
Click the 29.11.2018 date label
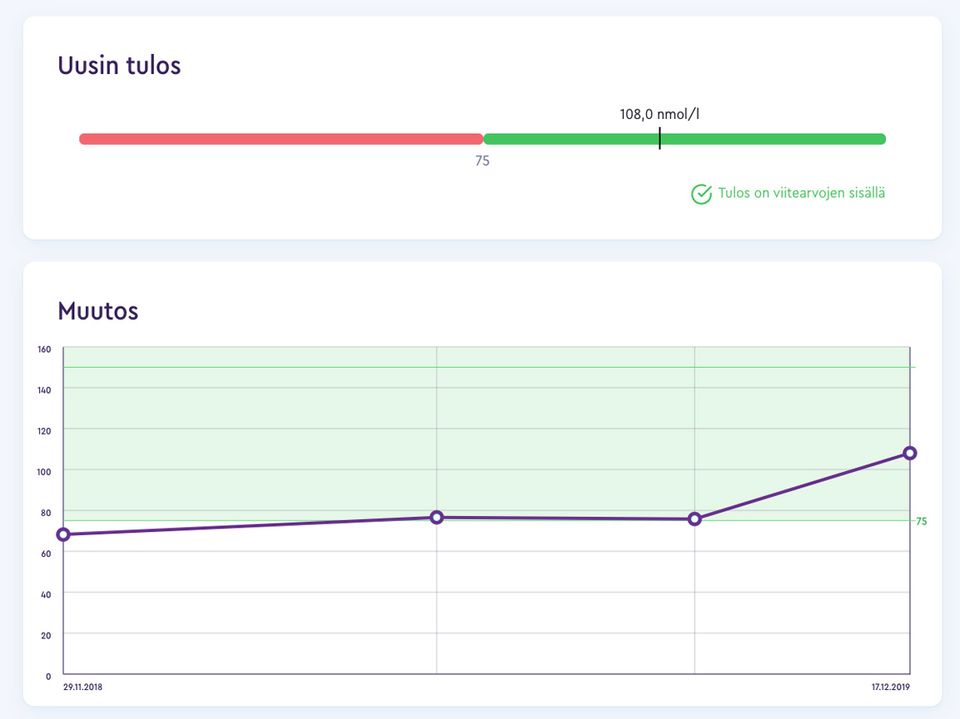[x=83, y=687]
